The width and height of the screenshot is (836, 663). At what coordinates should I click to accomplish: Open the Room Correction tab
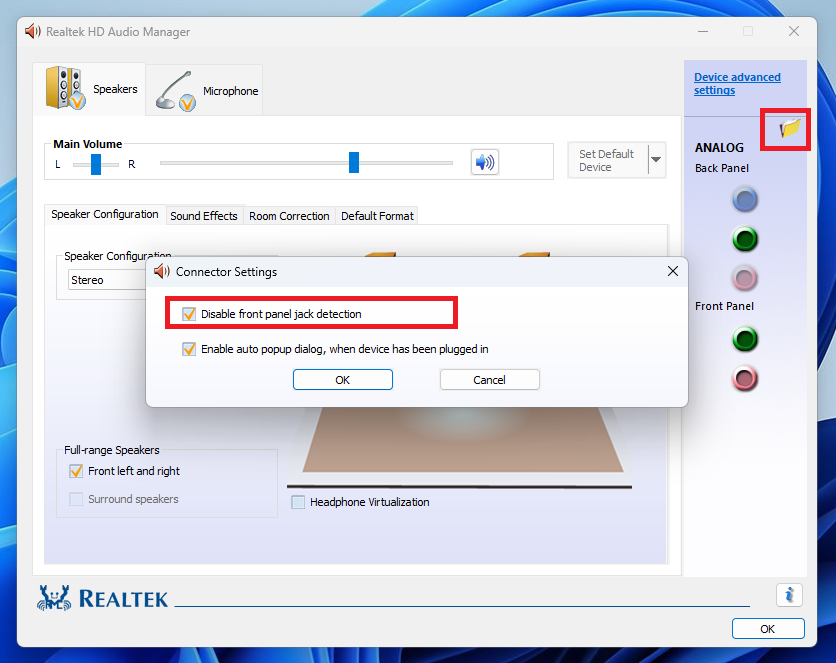click(x=290, y=216)
